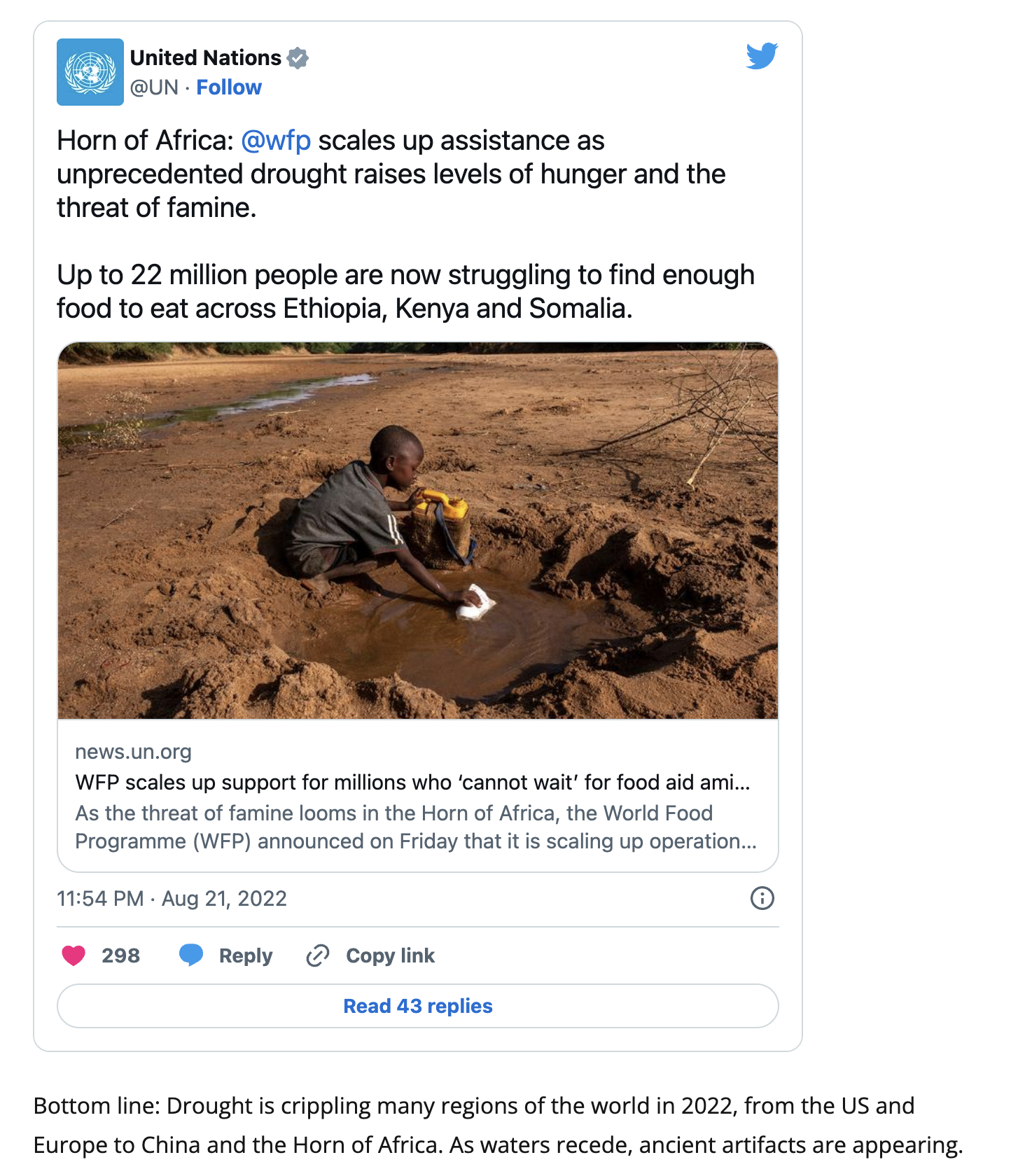This screenshot has width=1032, height=1176.
Task: Click the Reply text label
Action: coord(246,955)
